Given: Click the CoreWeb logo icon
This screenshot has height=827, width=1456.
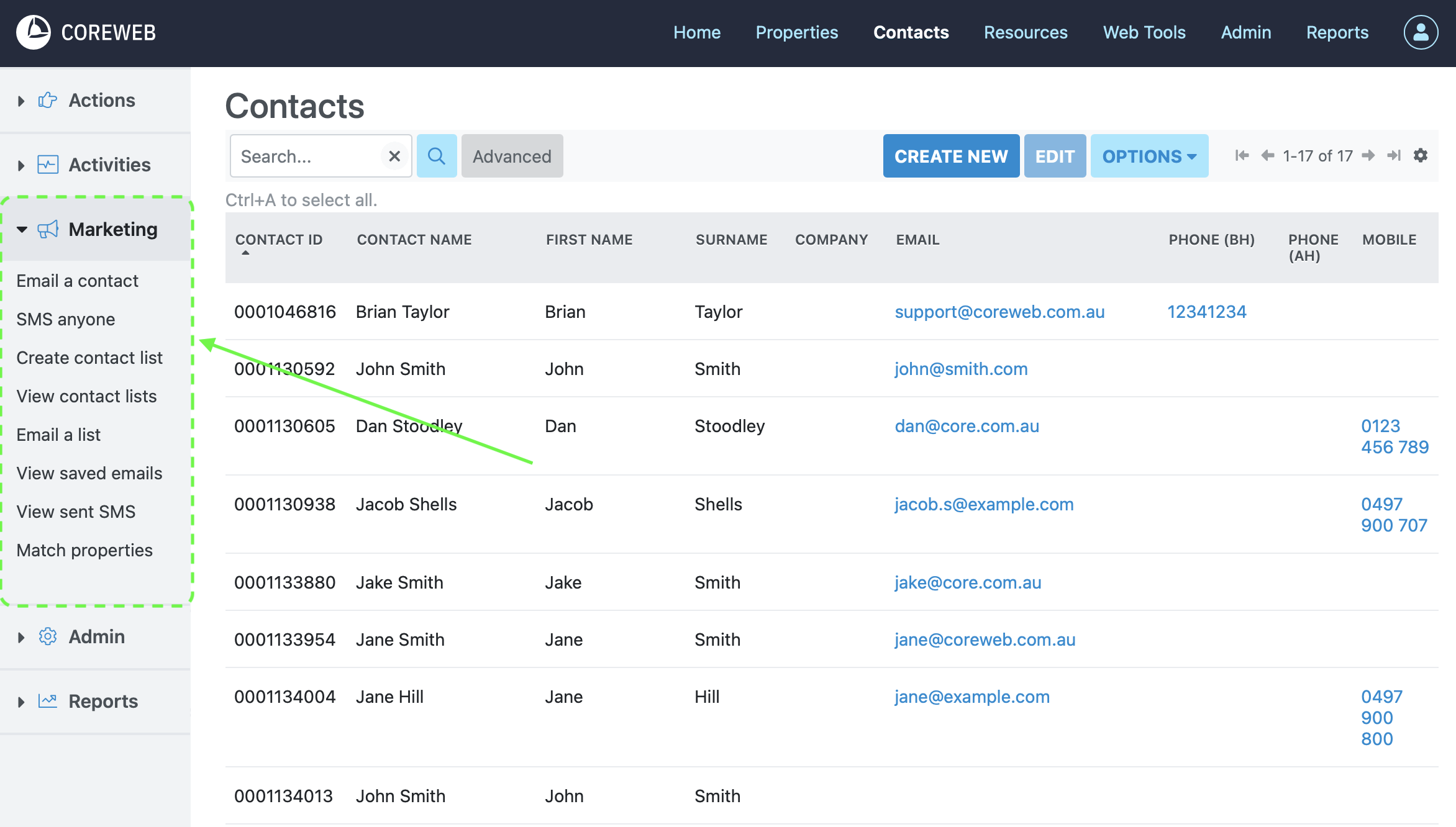Looking at the screenshot, I should click(34, 32).
